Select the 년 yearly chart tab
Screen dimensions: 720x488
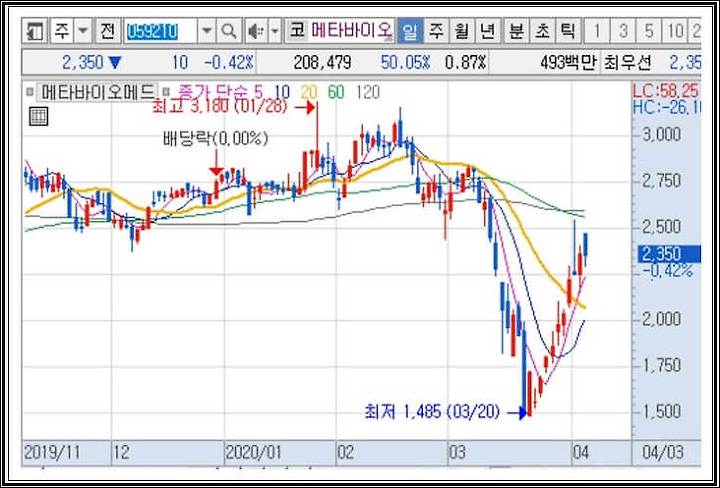tap(487, 32)
